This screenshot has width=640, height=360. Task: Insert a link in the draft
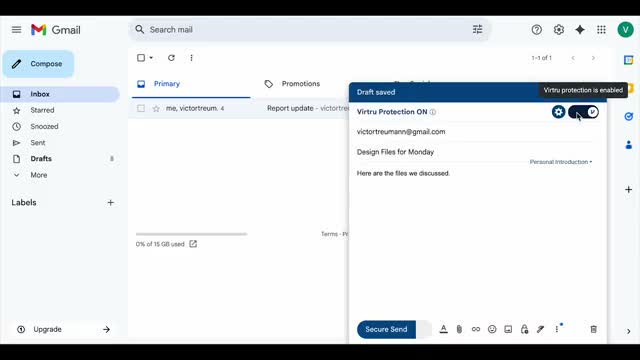coord(476,329)
